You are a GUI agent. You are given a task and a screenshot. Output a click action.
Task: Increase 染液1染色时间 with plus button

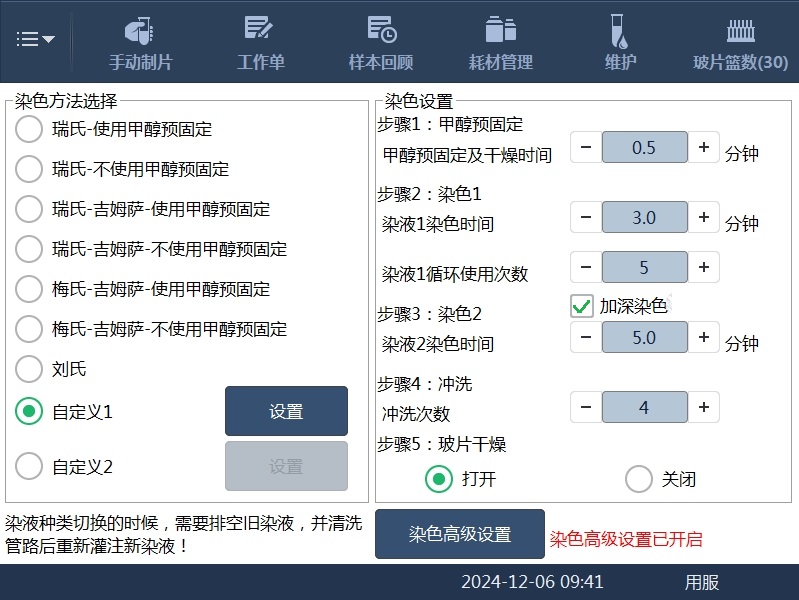click(704, 217)
